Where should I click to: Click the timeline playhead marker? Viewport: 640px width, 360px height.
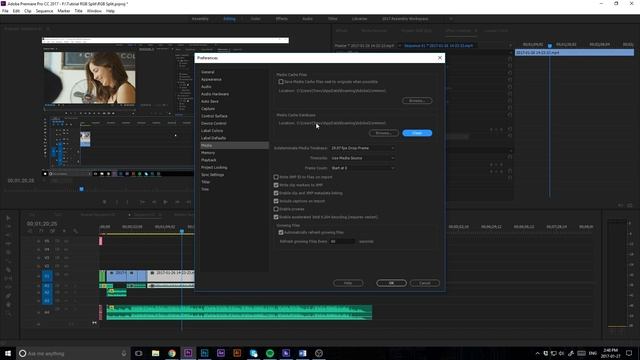tap(182, 231)
